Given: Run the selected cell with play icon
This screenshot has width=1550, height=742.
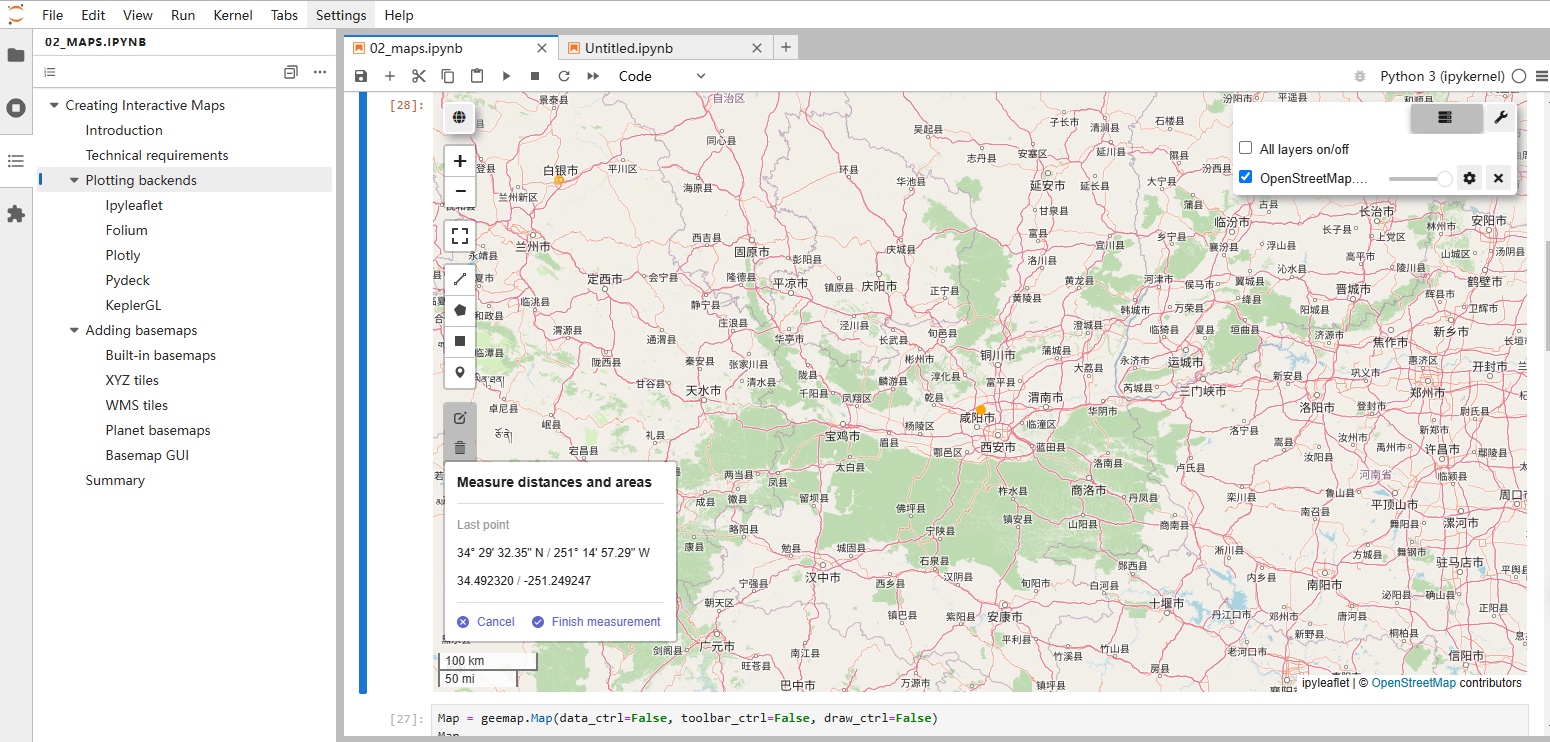Looking at the screenshot, I should [x=506, y=76].
